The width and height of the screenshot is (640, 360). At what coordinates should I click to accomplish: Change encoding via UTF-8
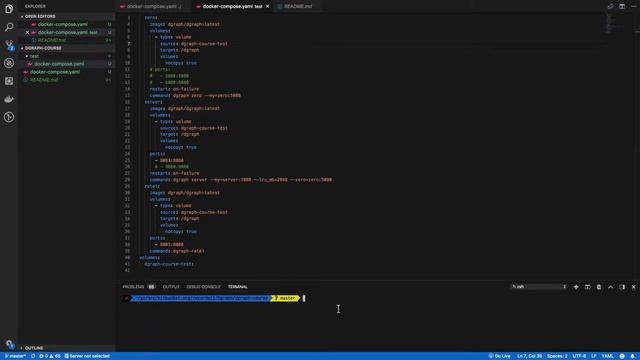[x=579, y=356]
